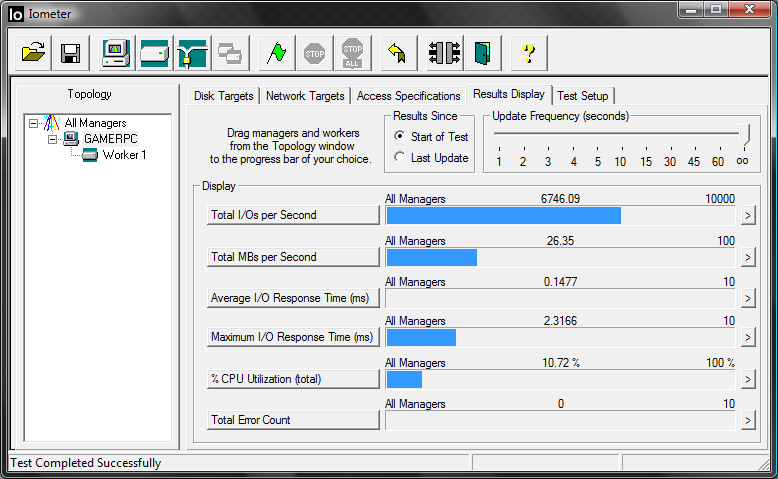778x479 pixels.
Task: Select All Managers icon in topology
Action: 52,123
